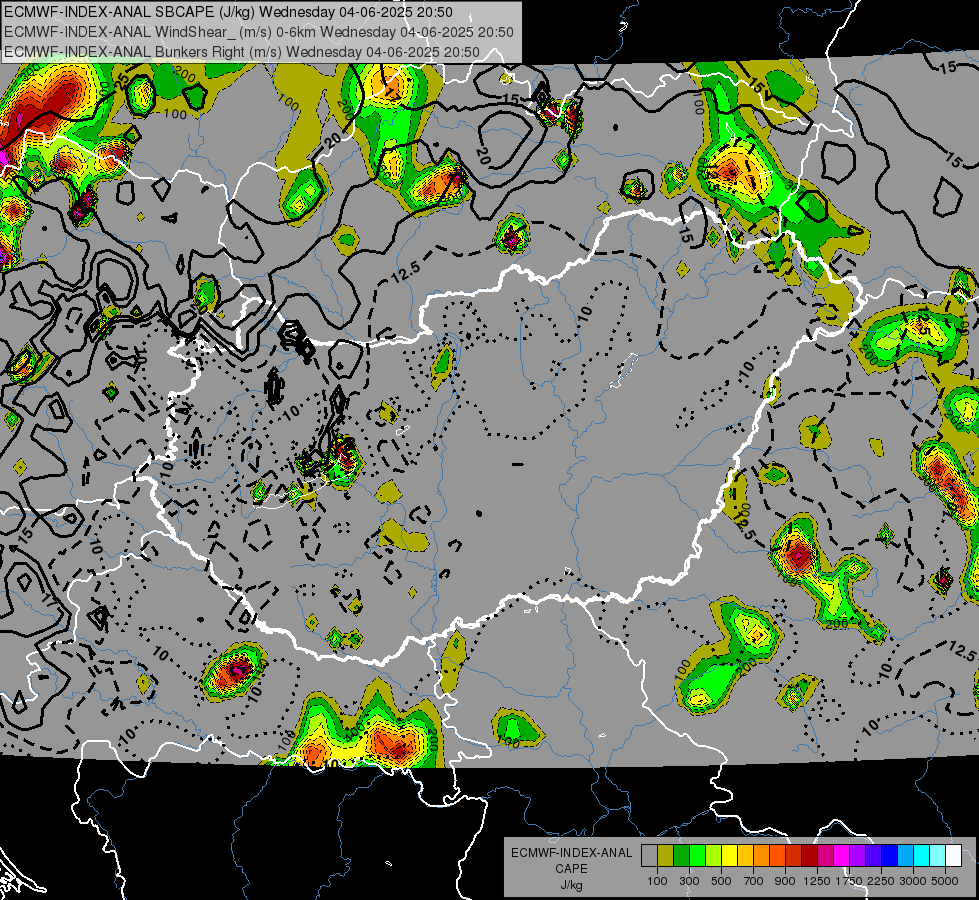Viewport: 979px width, 900px height.
Task: Click the WindShear 0-6km title line
Action: [x=258, y=32]
